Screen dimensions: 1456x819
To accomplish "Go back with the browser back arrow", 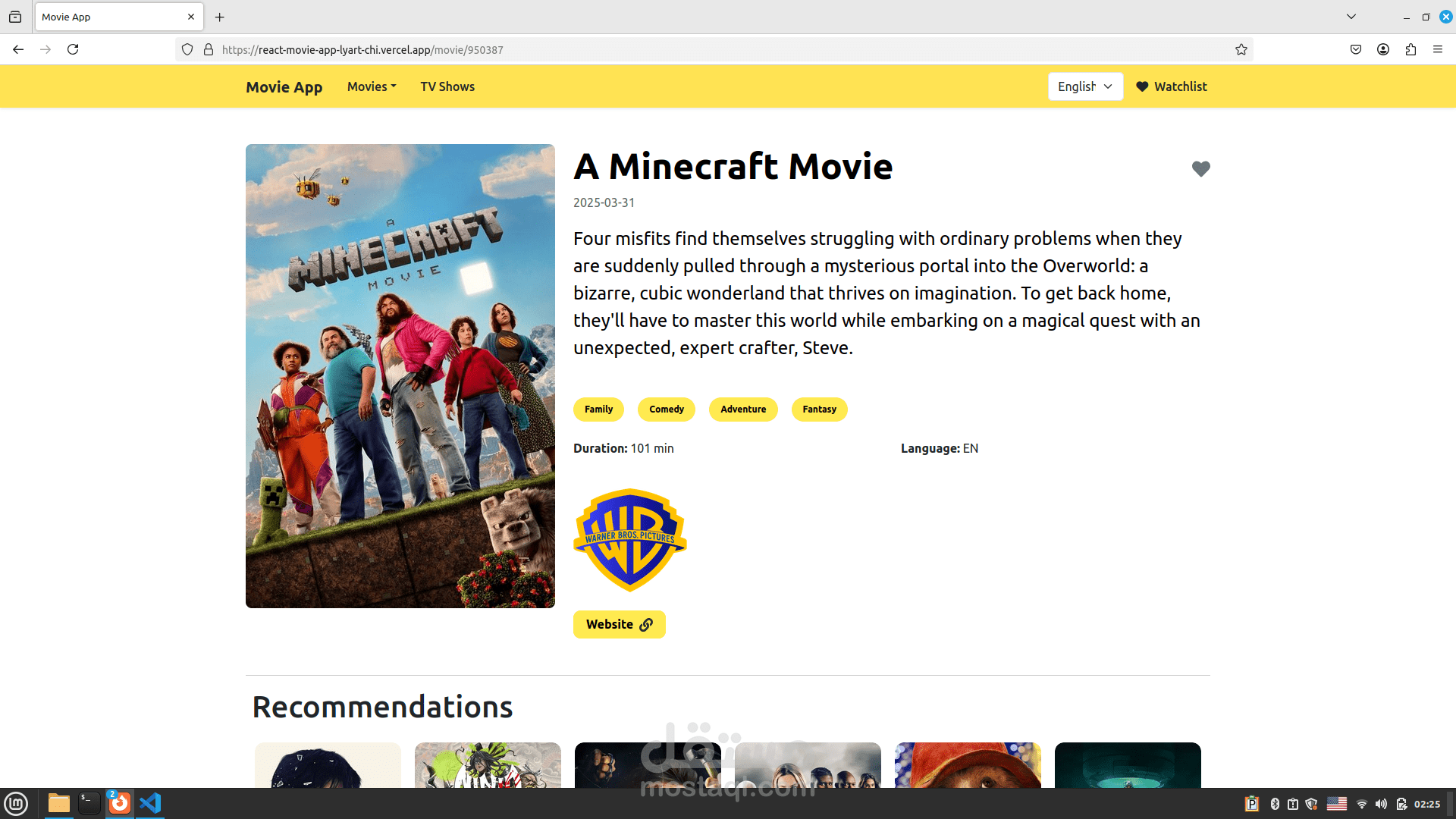I will [18, 50].
